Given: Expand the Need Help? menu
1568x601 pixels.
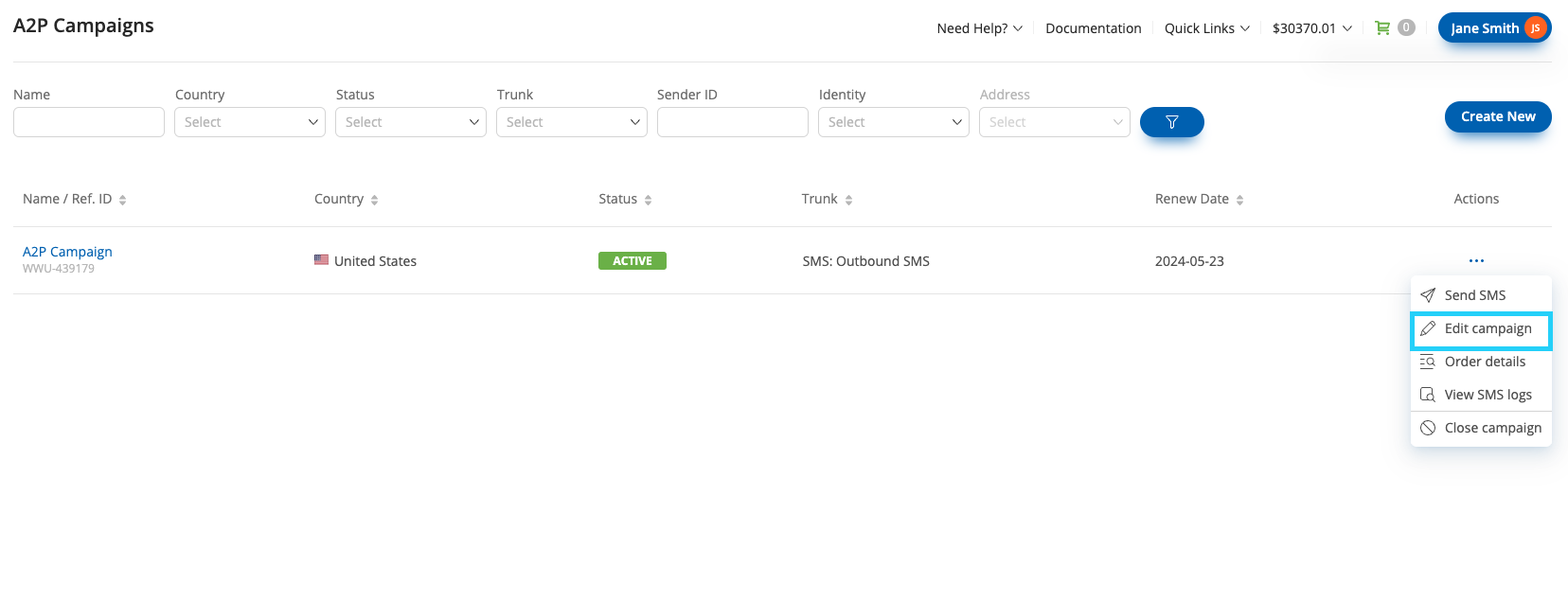Looking at the screenshot, I should tap(979, 28).
